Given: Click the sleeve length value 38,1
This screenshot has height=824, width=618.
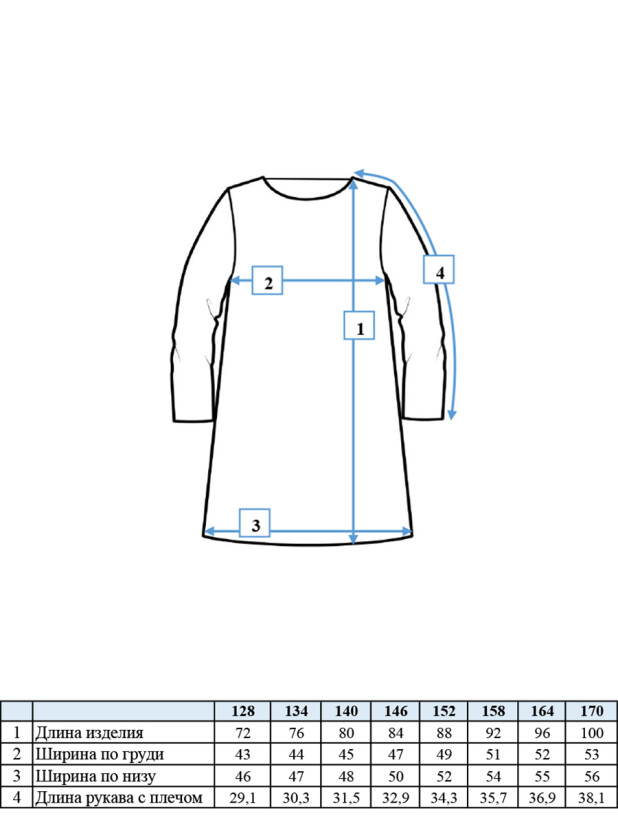Looking at the screenshot, I should click(592, 798).
